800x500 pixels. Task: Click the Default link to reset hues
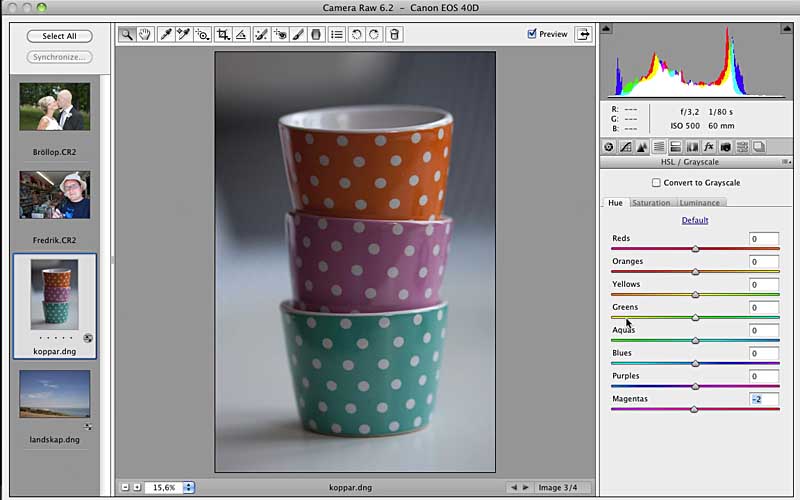tap(695, 220)
